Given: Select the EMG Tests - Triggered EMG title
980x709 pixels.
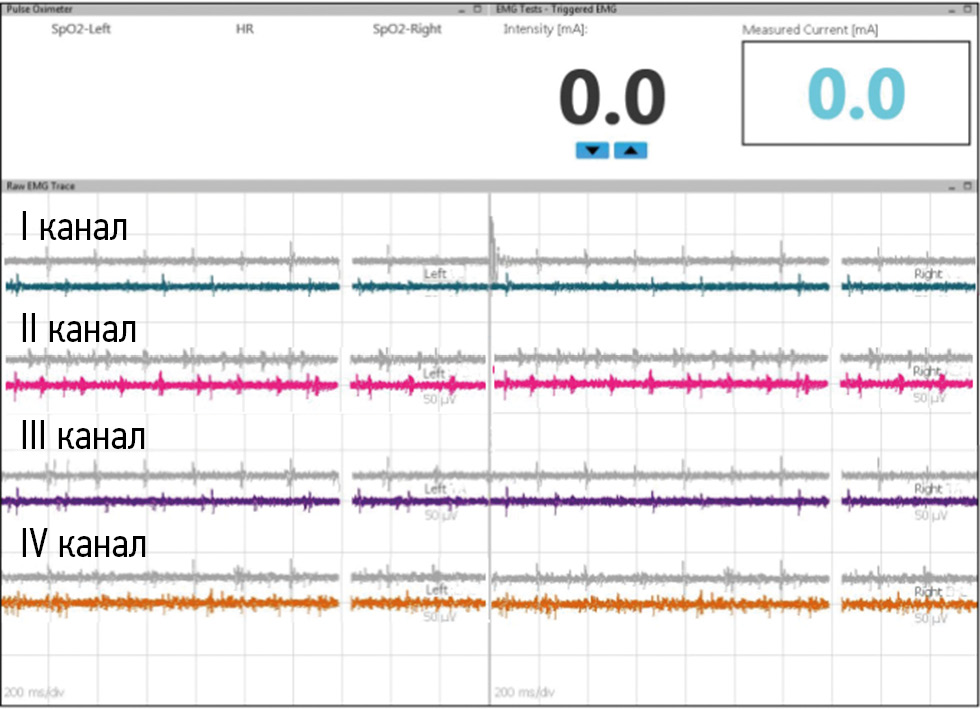Looking at the screenshot, I should point(556,8).
